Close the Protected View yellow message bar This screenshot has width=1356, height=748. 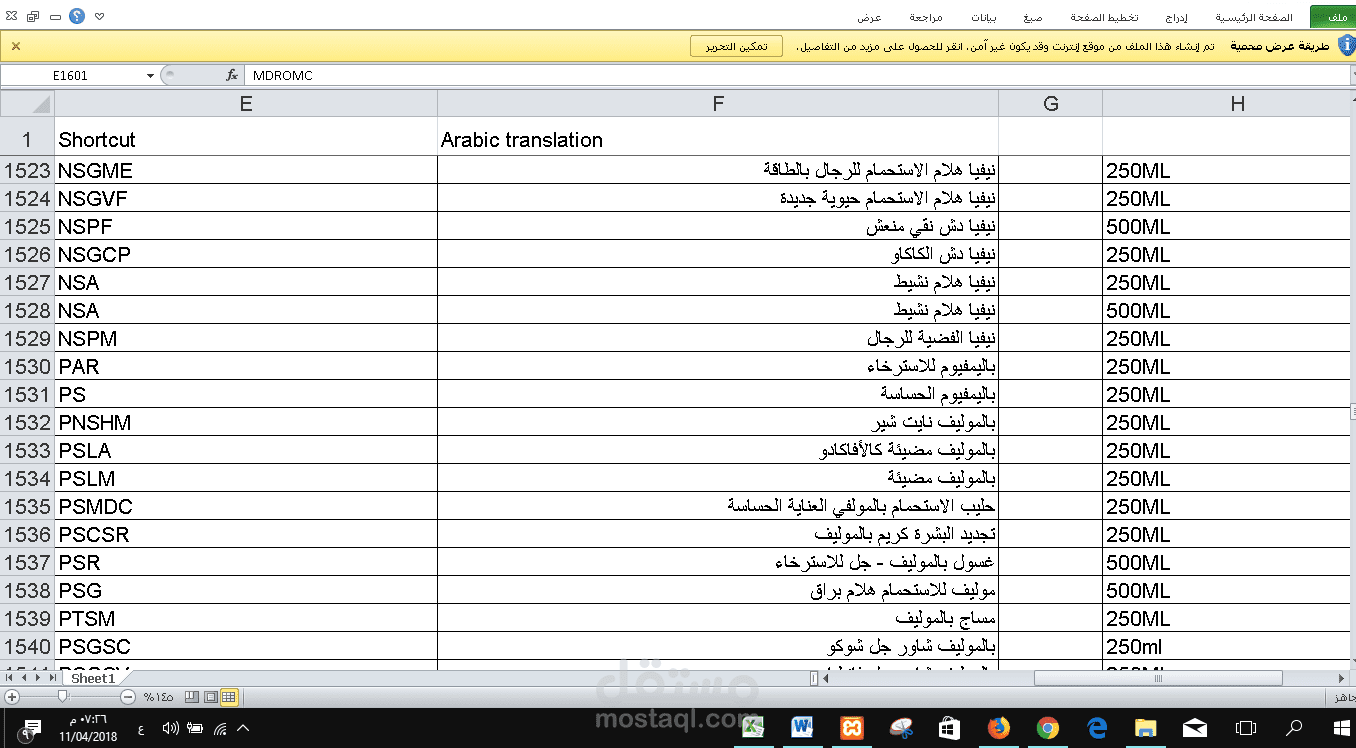coord(16,46)
